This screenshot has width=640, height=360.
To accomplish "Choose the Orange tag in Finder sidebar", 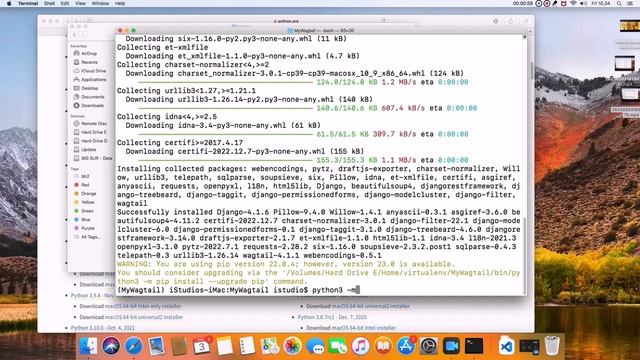I will point(88,193).
